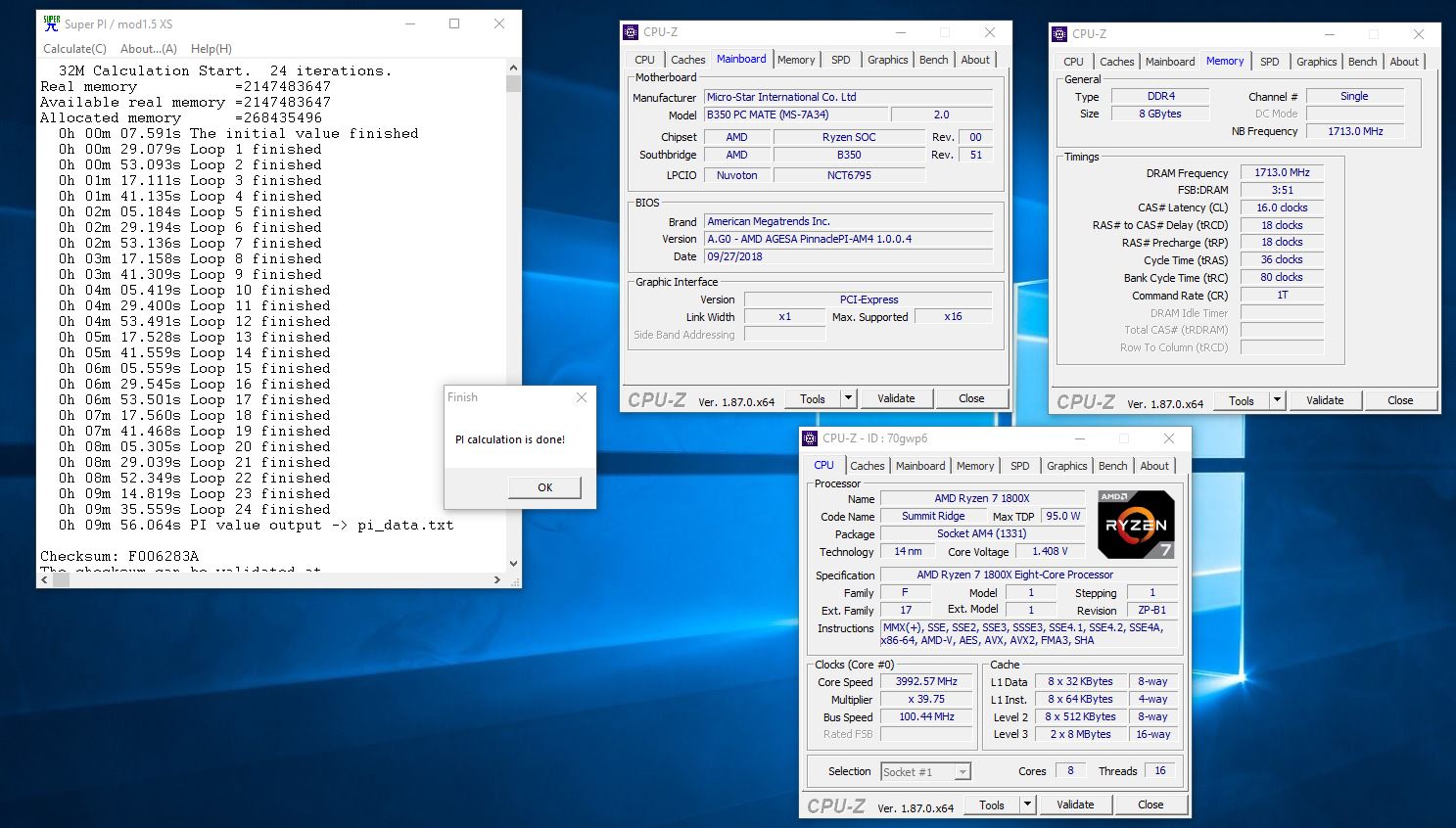Click Close button in the 70gwp6 CPU-Z window
1456x828 pixels.
[x=1151, y=805]
